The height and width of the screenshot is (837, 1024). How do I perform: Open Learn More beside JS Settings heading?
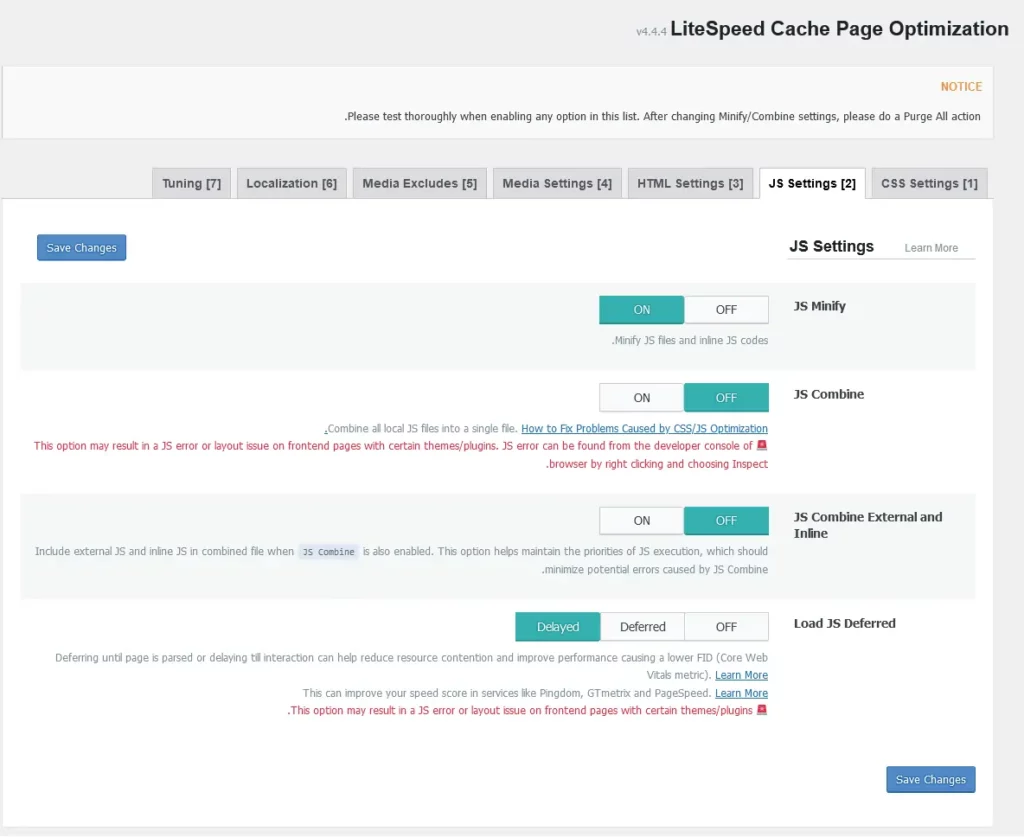[x=931, y=248]
